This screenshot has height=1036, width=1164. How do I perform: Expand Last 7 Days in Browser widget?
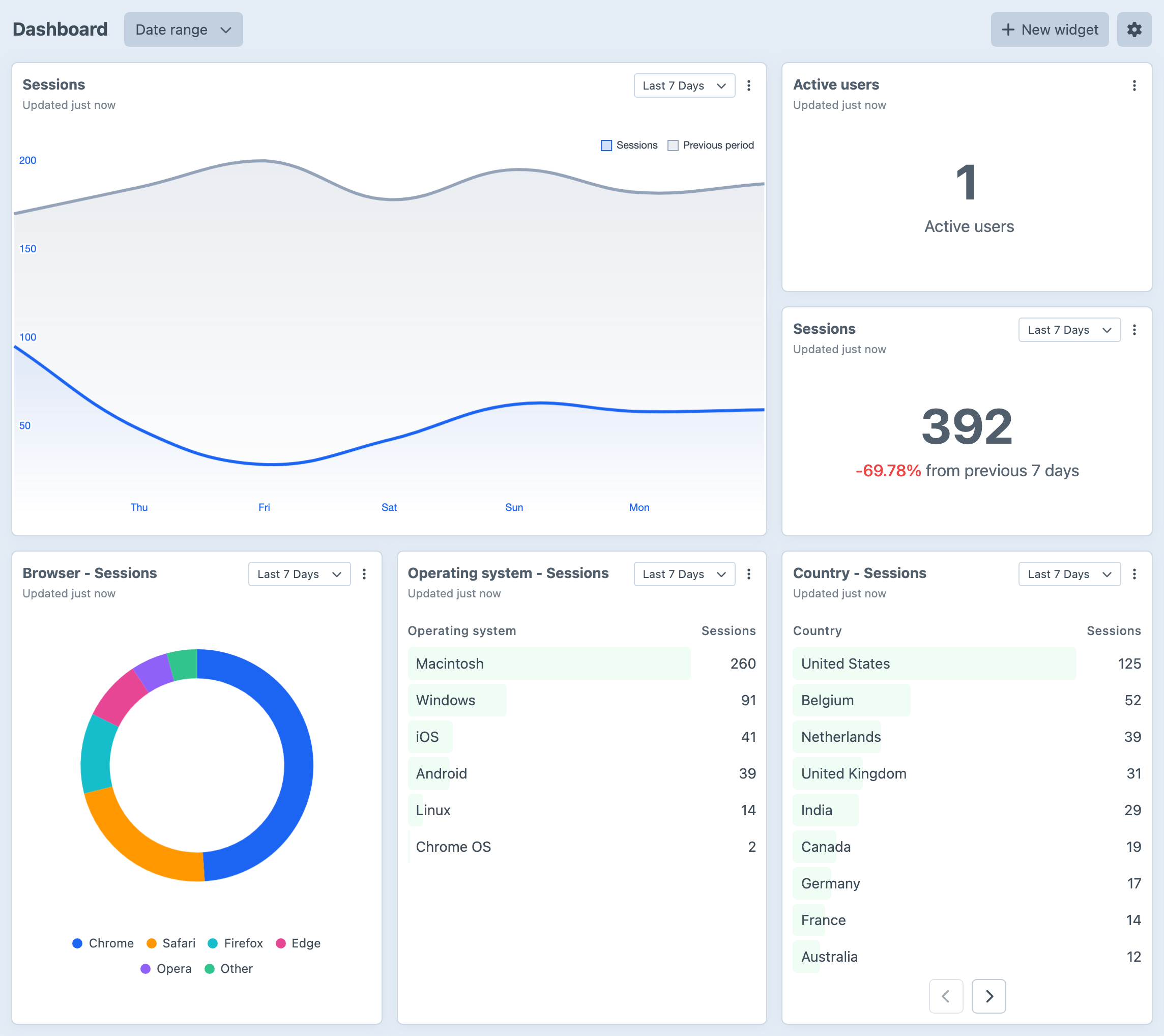click(x=300, y=574)
